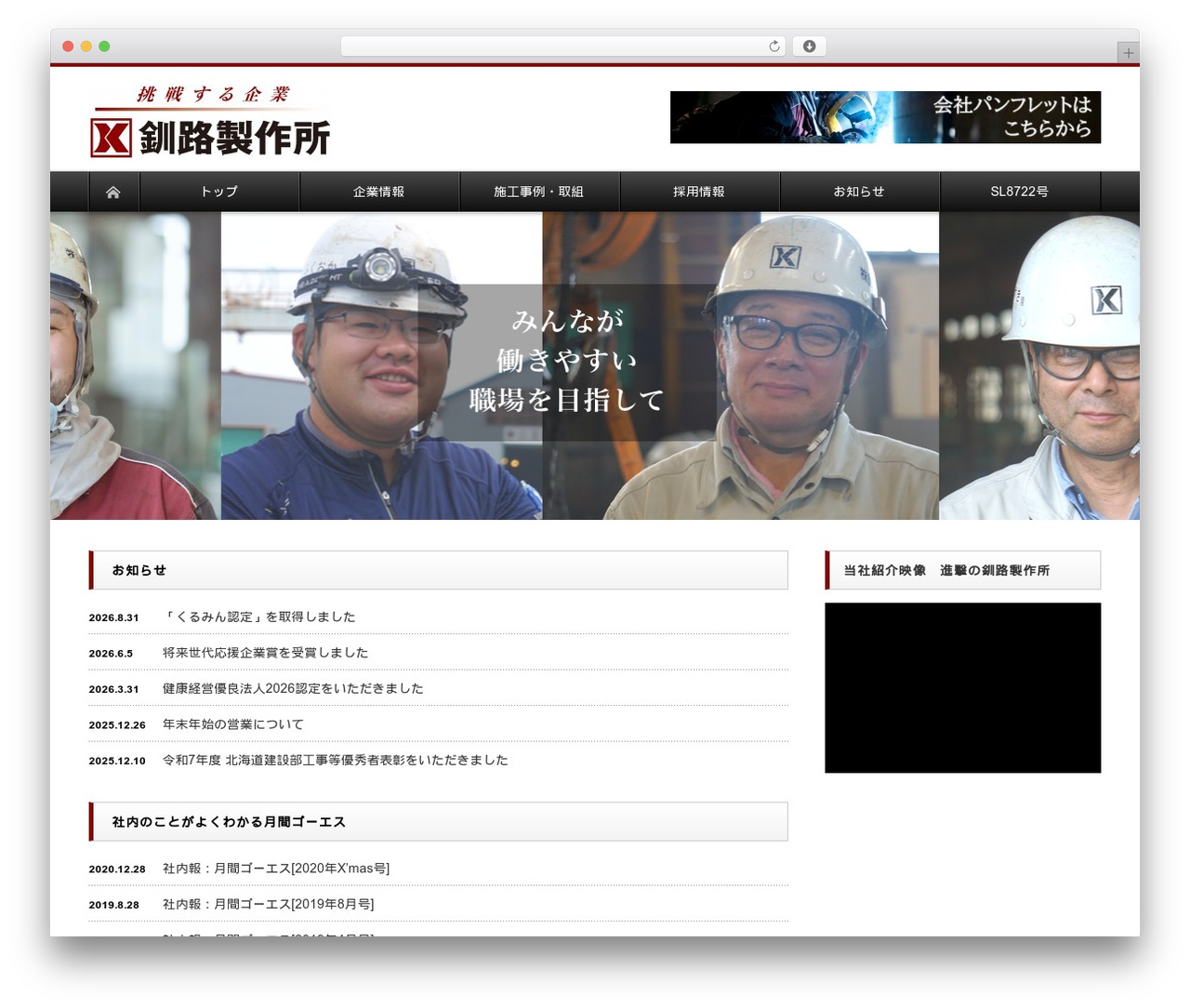
Task: Click the hero slide text みんなが働きやすい職場を目指して
Action: (x=566, y=361)
